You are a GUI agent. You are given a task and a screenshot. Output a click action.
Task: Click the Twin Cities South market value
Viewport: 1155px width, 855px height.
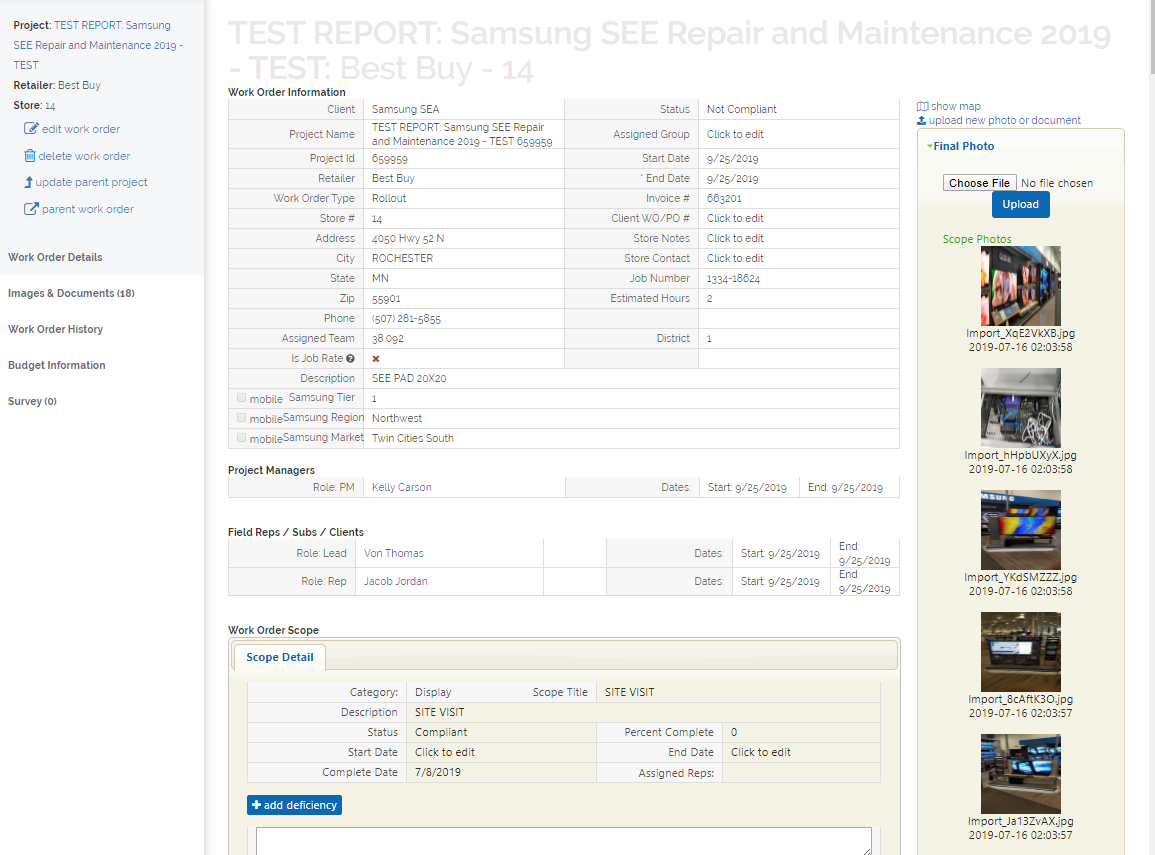412,437
